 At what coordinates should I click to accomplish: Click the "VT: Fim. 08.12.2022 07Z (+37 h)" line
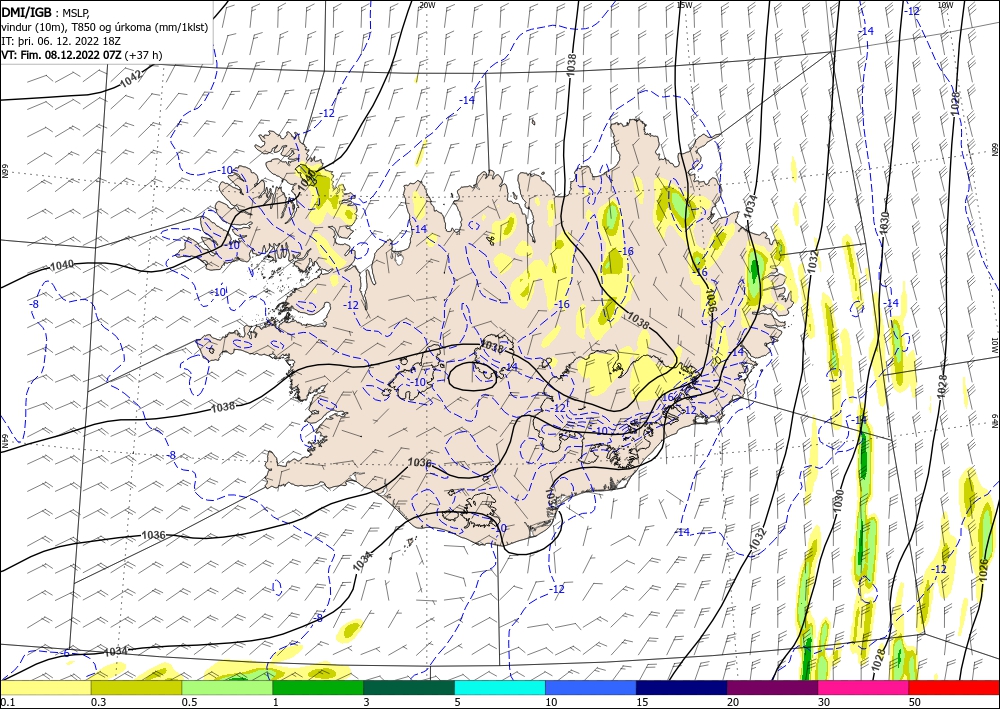click(82, 55)
